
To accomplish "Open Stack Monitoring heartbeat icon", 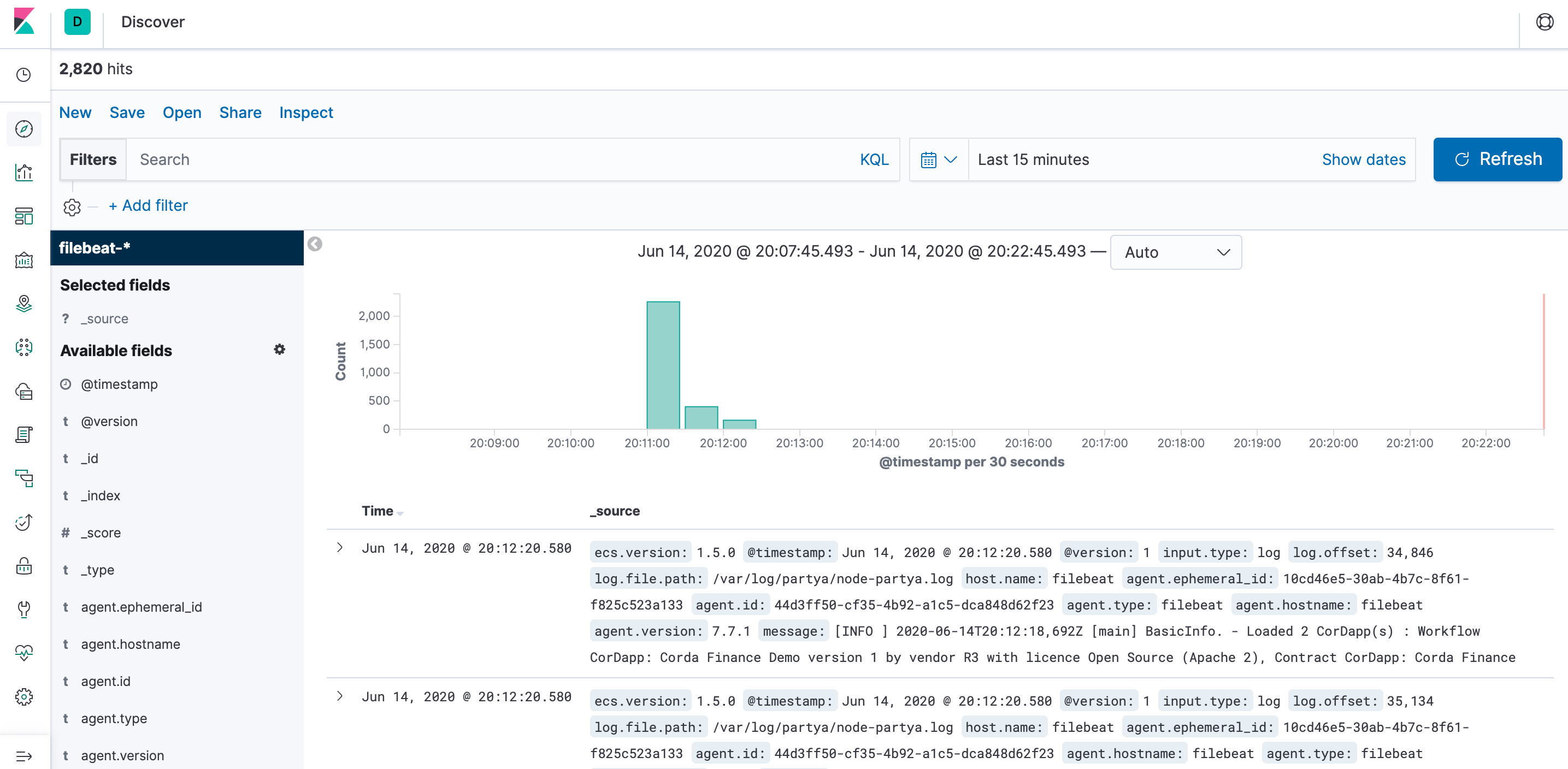I will click(23, 653).
